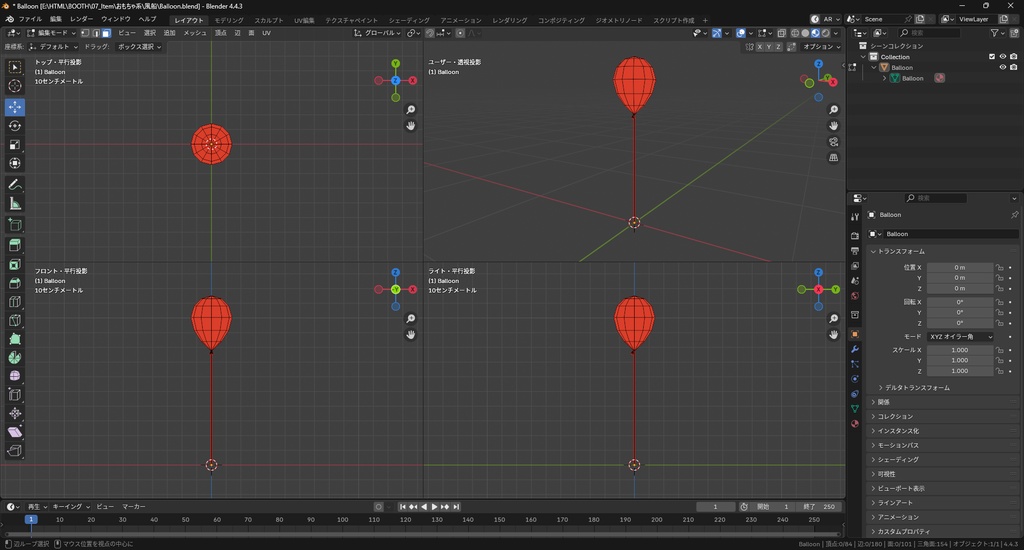Select the 3D Cursor tool
1024x550 pixels.
[x=14, y=86]
